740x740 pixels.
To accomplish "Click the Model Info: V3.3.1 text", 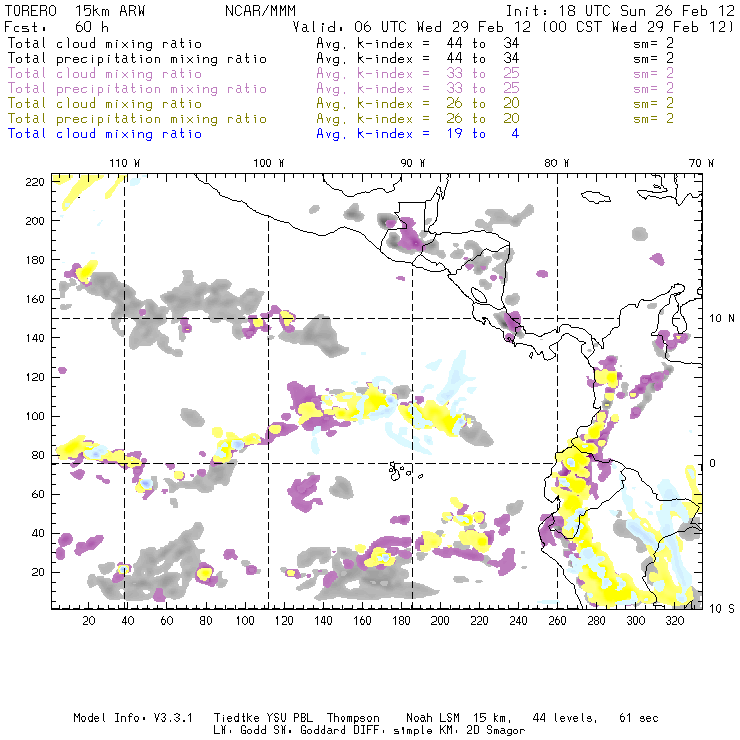I will pos(135,718).
